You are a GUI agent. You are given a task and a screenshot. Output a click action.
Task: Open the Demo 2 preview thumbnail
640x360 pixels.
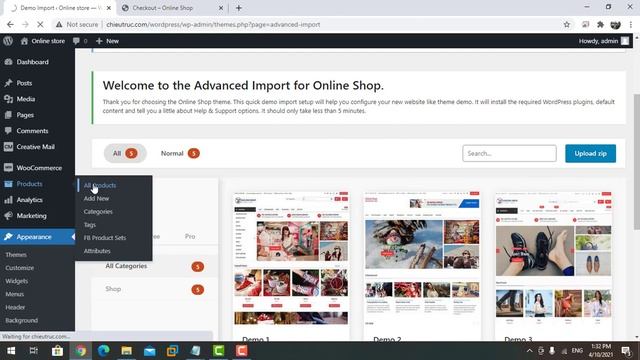(422, 258)
